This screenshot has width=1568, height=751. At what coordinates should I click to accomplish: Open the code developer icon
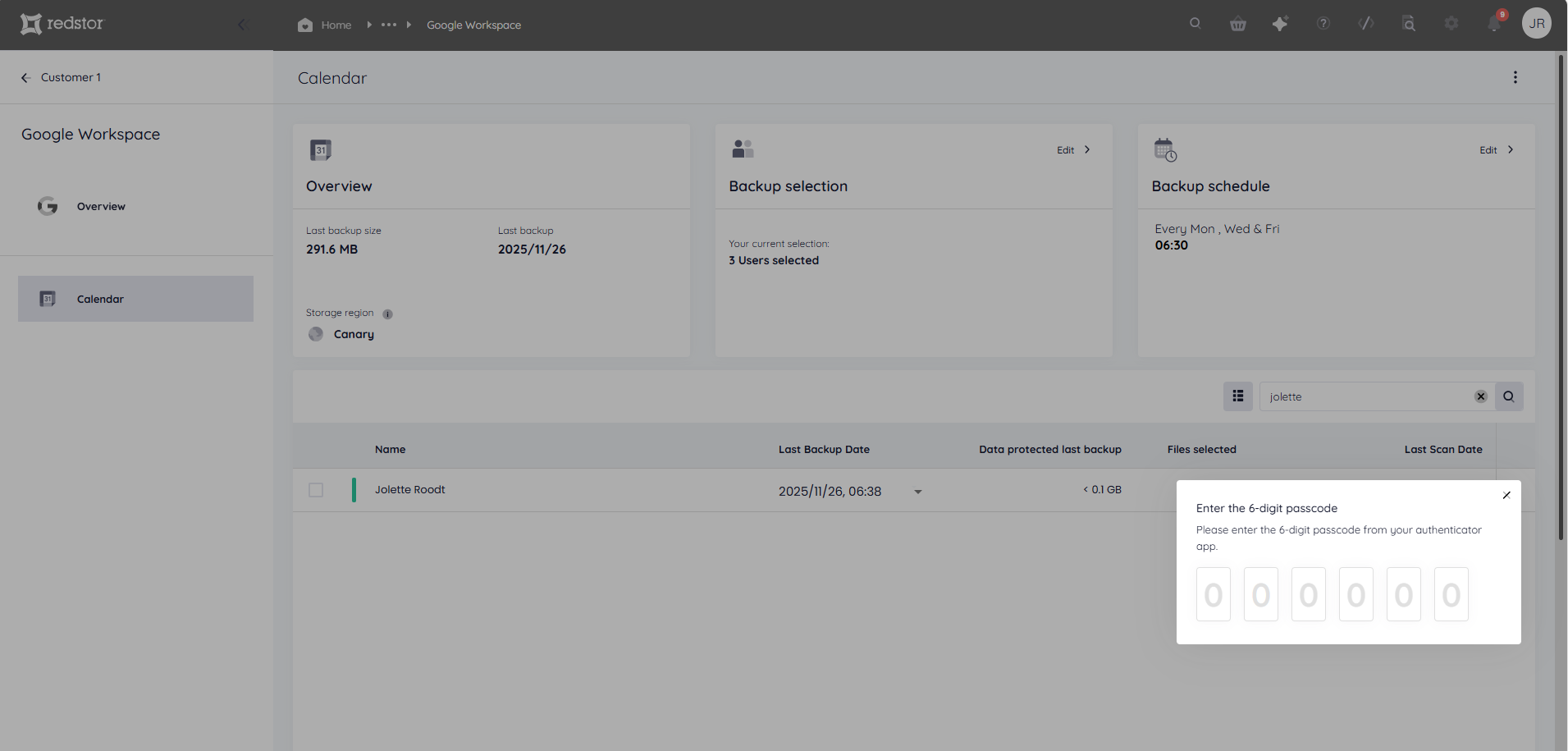click(1366, 24)
